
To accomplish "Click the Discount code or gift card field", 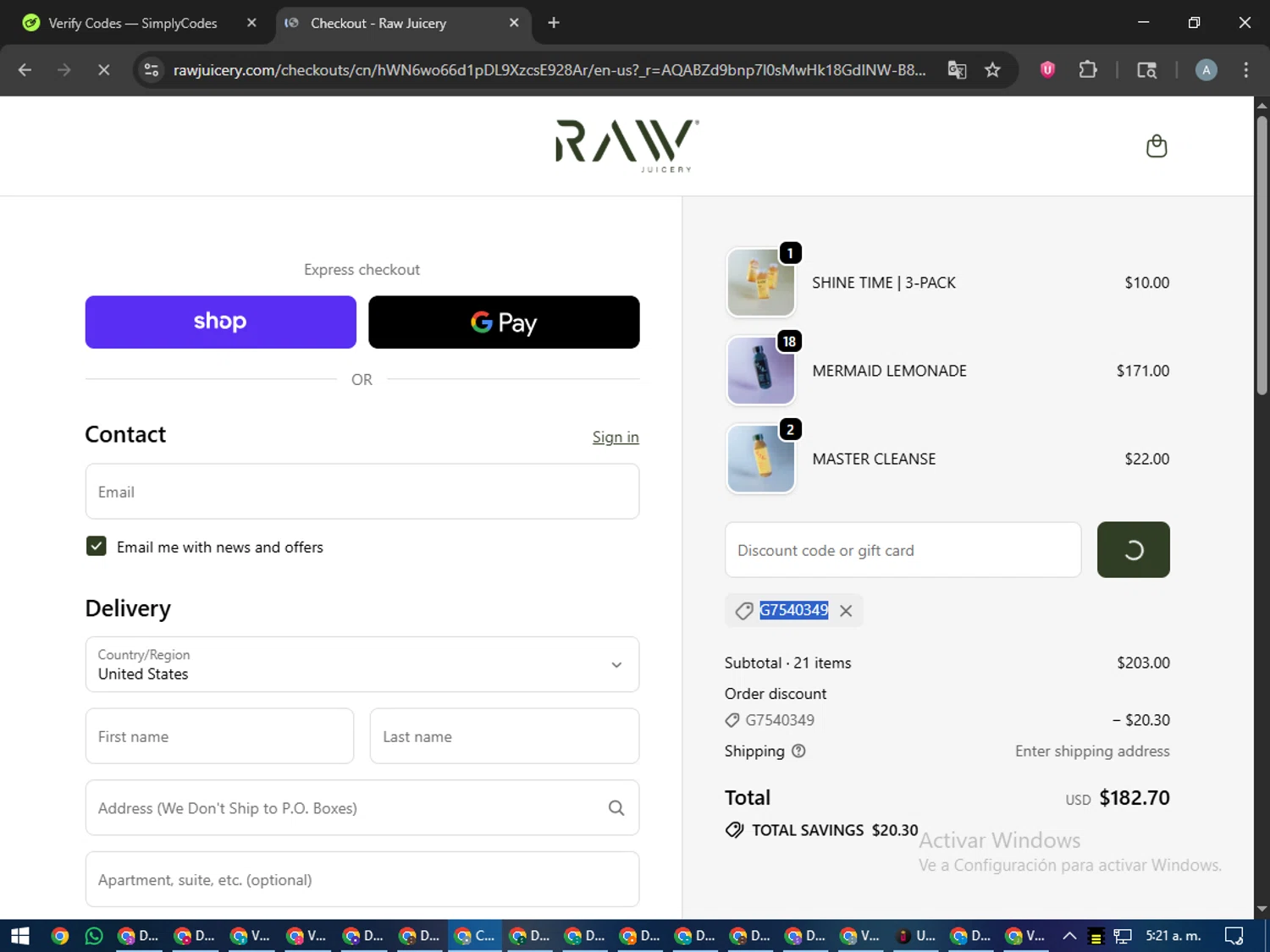I will click(903, 550).
